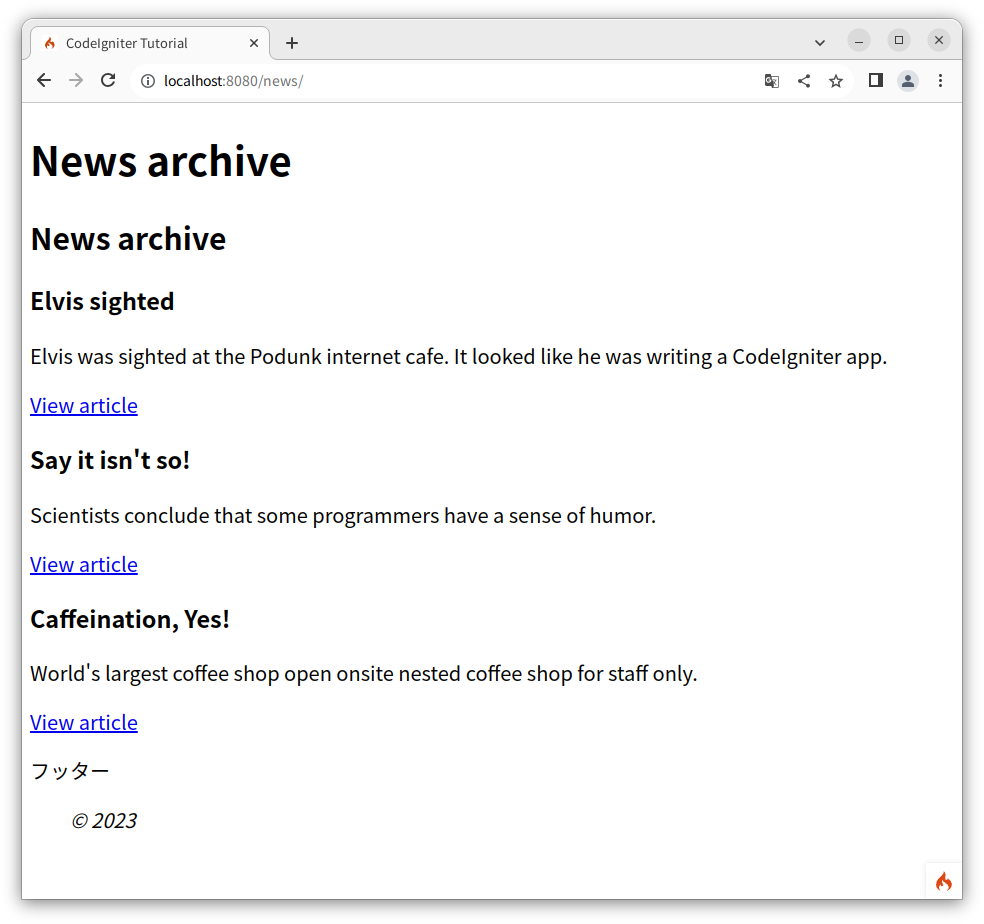Open Chrome three-dot menu
Screen dimensions: 984x924
[x=940, y=80]
